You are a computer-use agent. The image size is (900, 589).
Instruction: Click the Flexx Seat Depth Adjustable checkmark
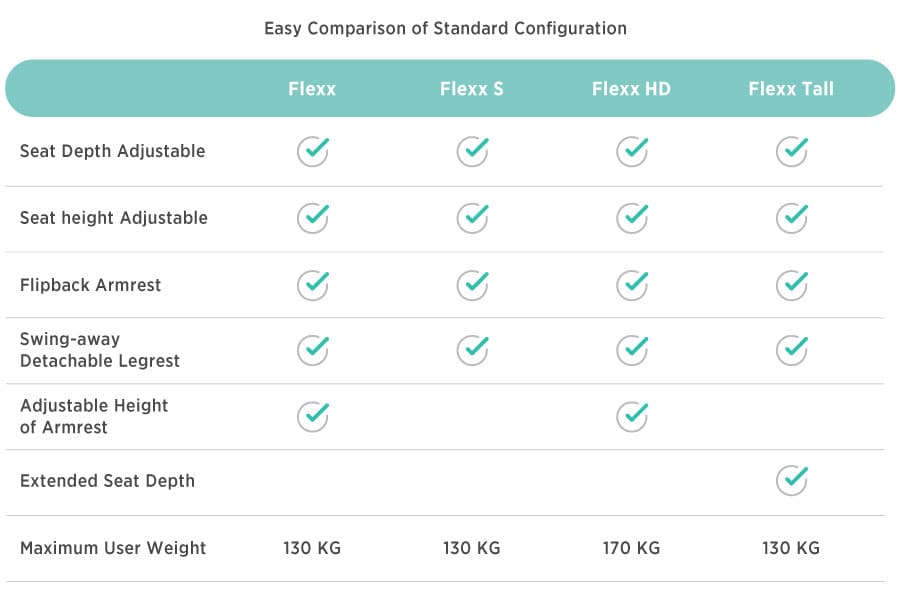313,152
